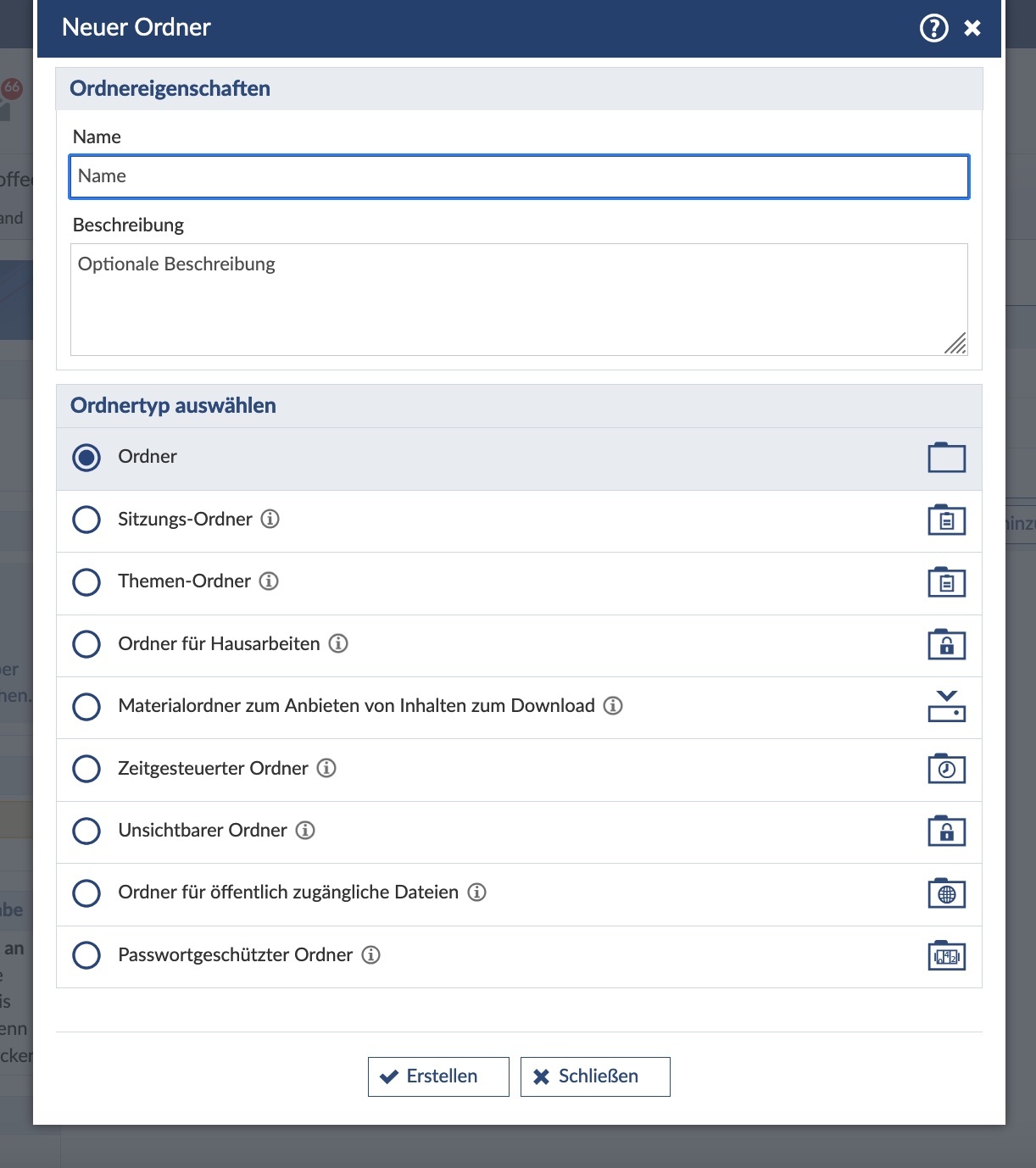
Task: Click info icon for Materialordner download option
Action: [x=613, y=705]
